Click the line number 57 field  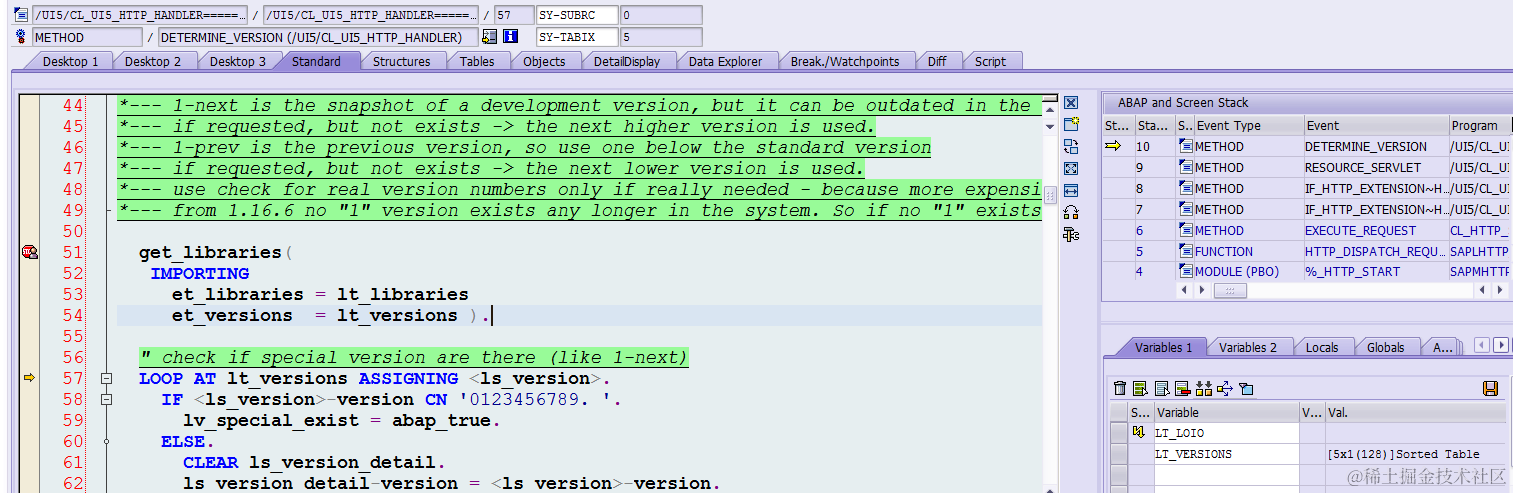click(513, 15)
